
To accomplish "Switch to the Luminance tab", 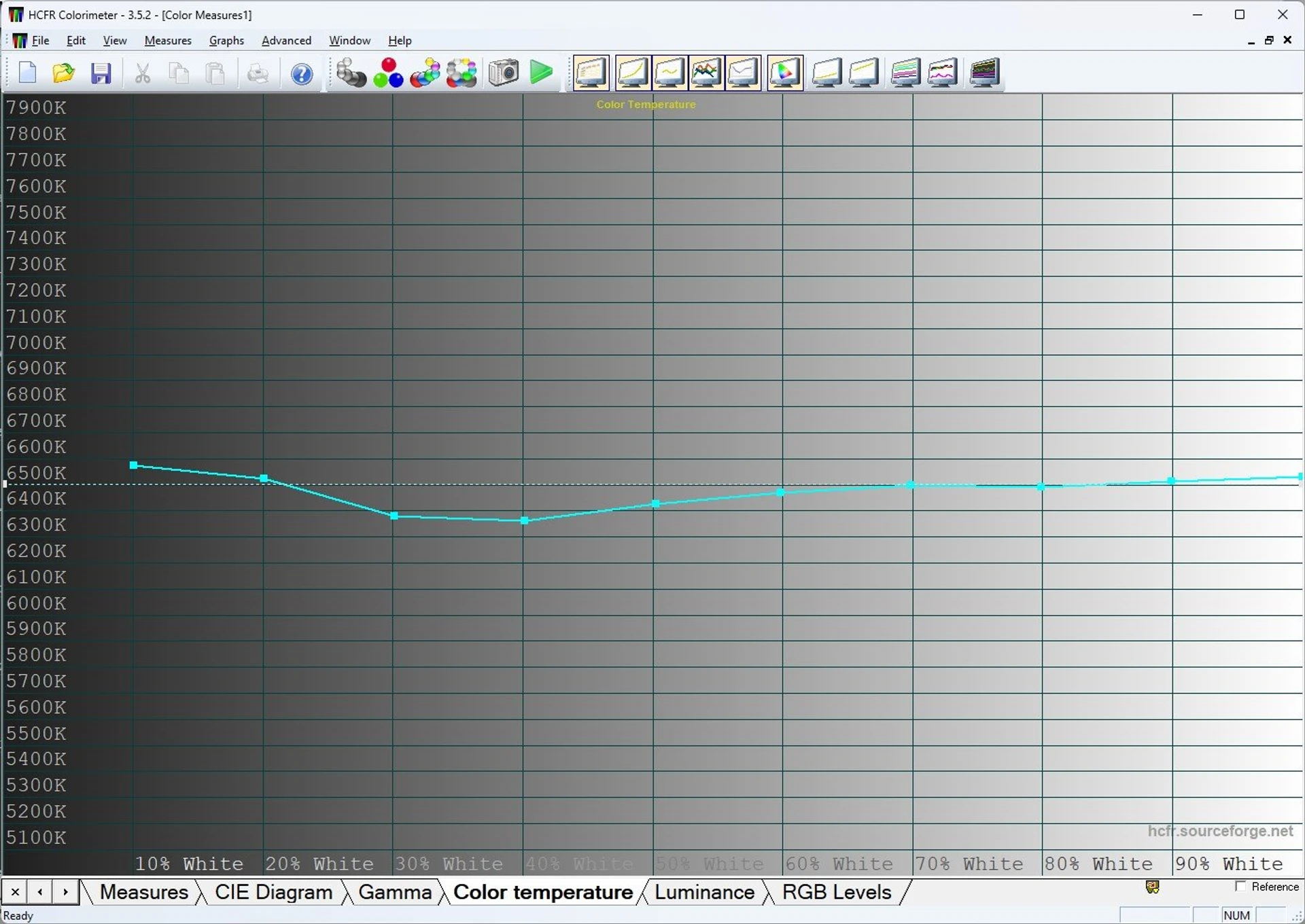I will pyautogui.click(x=704, y=892).
